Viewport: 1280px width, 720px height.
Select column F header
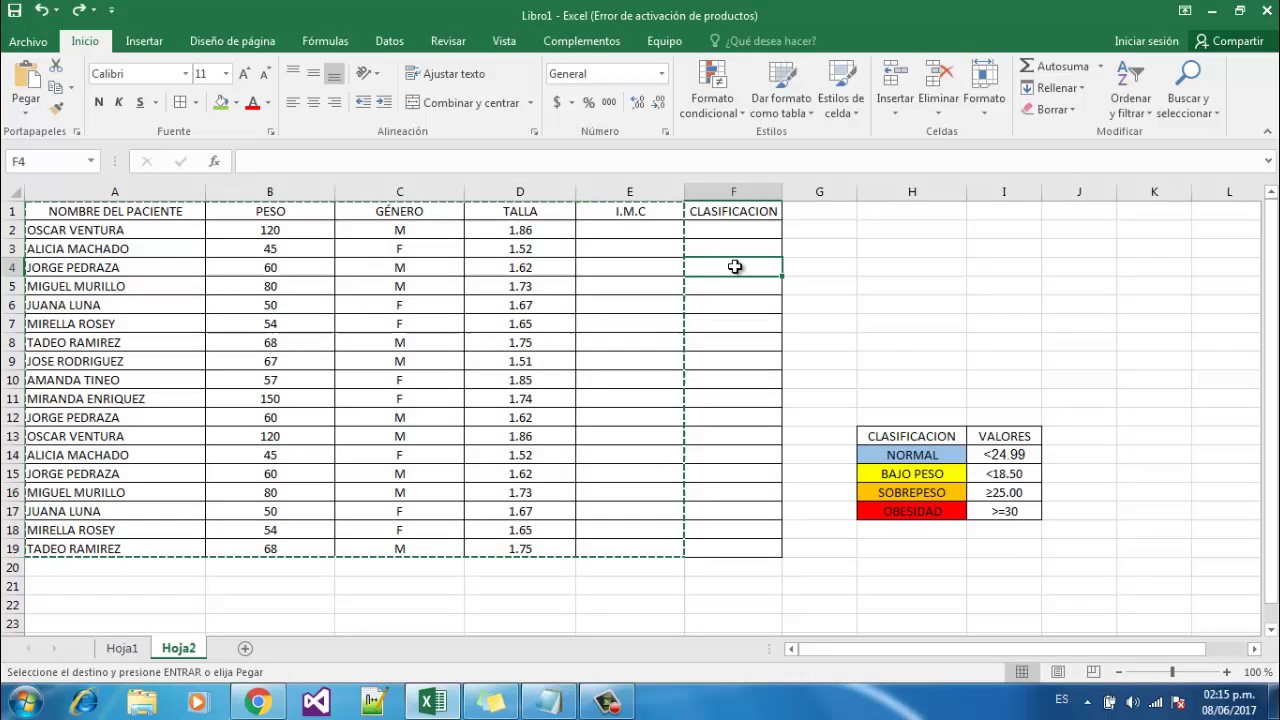(733, 192)
